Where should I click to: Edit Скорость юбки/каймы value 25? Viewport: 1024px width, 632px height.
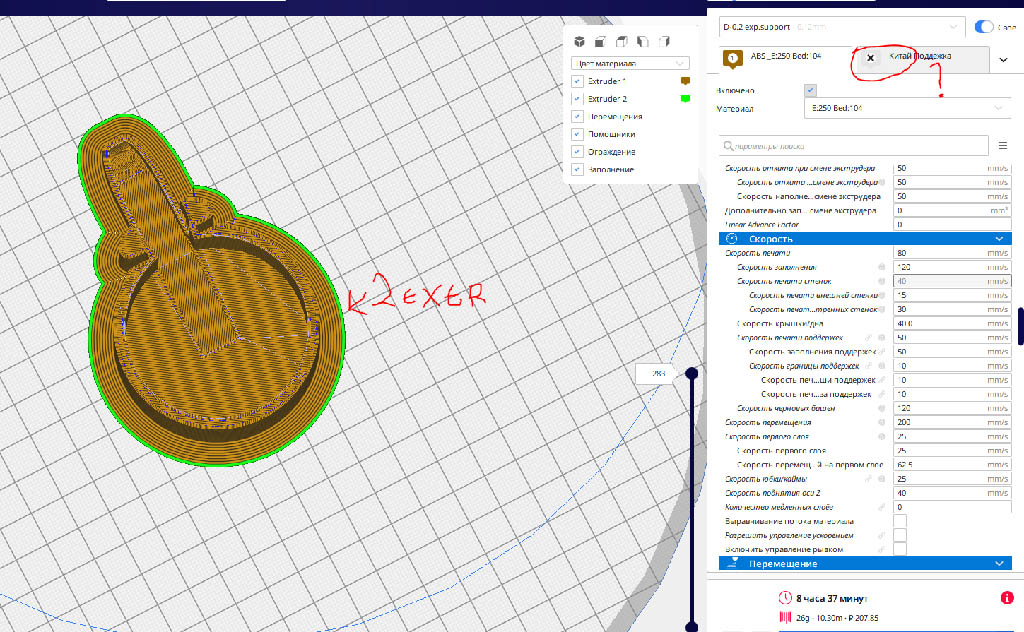[x=952, y=479]
